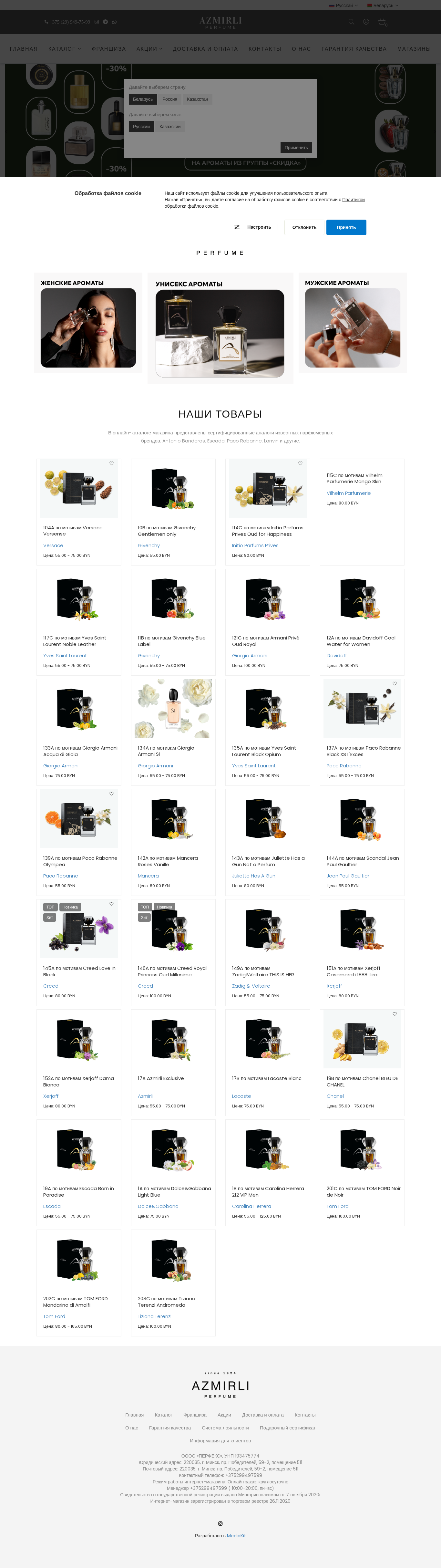Add 104A Versace Versense to favorites heart
This screenshot has height=1568, width=441.
click(111, 463)
